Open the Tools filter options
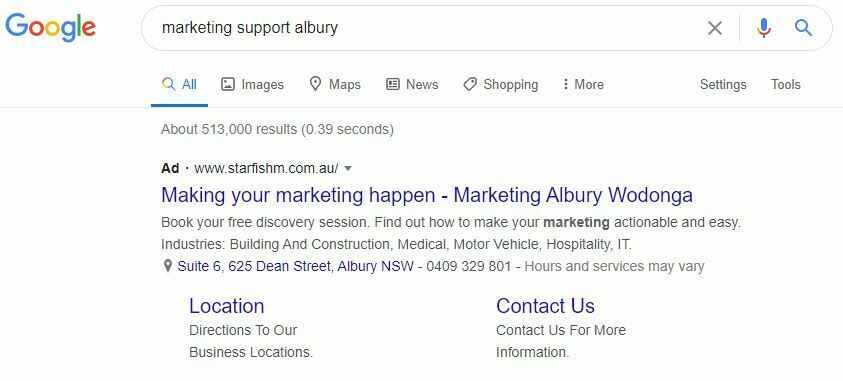Image resolution: width=843 pixels, height=381 pixels. [x=785, y=84]
